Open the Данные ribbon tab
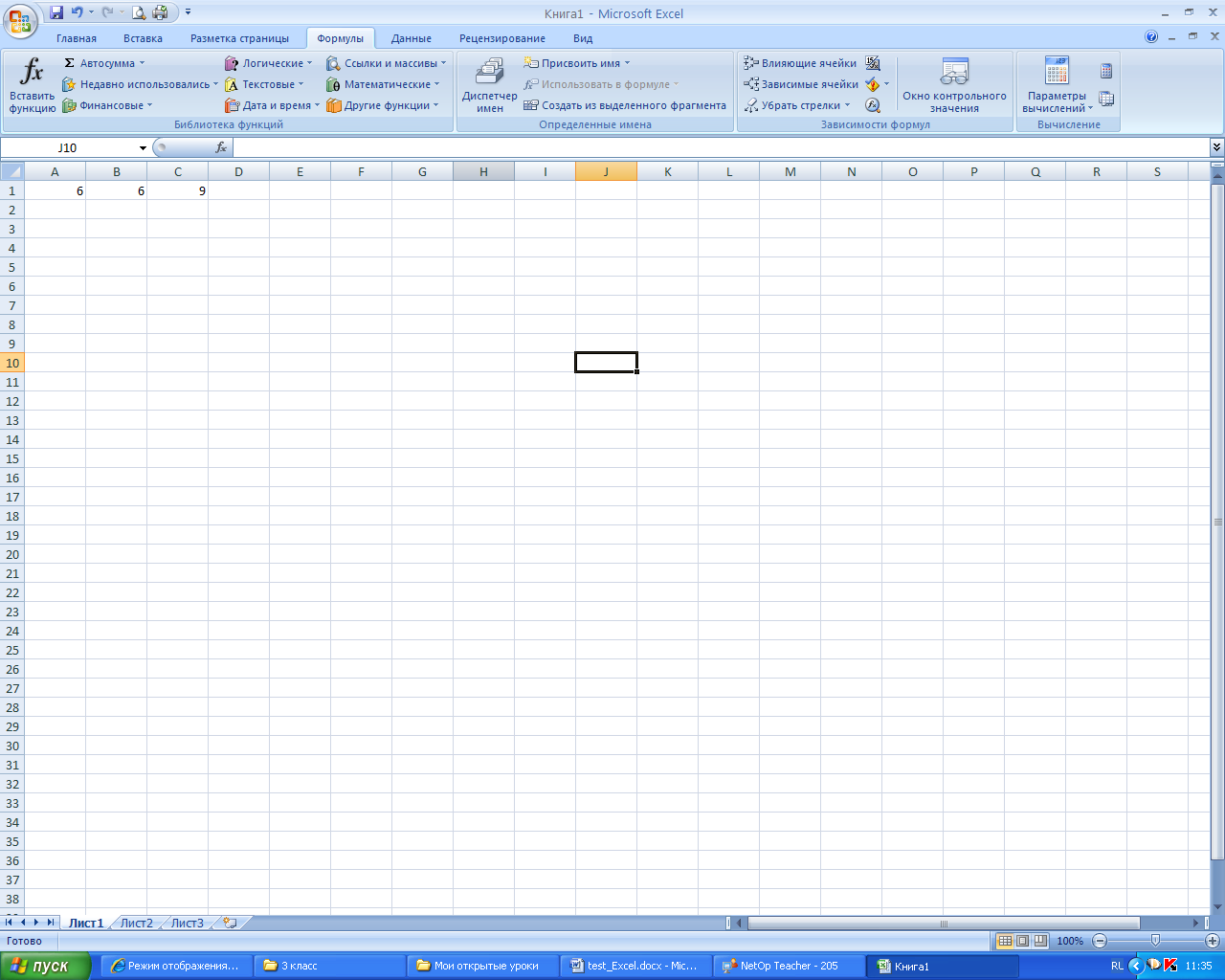1225x980 pixels. (412, 38)
